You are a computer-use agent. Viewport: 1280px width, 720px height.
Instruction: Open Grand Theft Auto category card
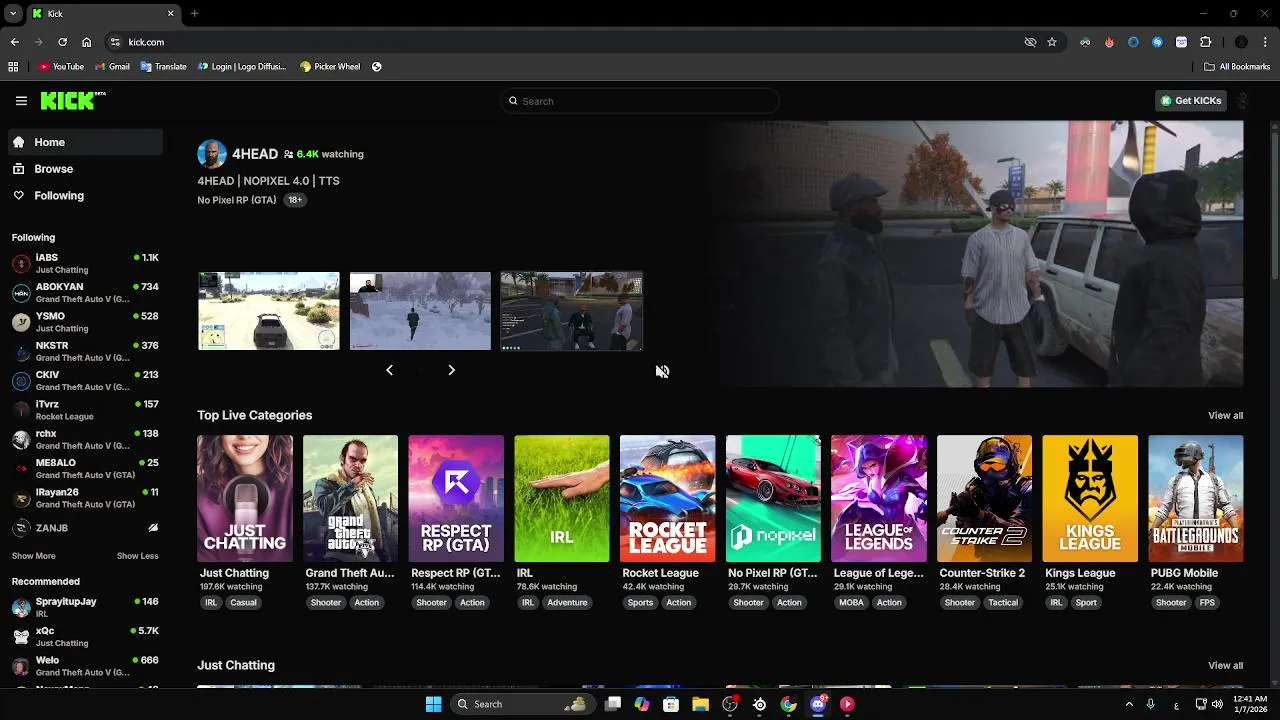[350, 498]
